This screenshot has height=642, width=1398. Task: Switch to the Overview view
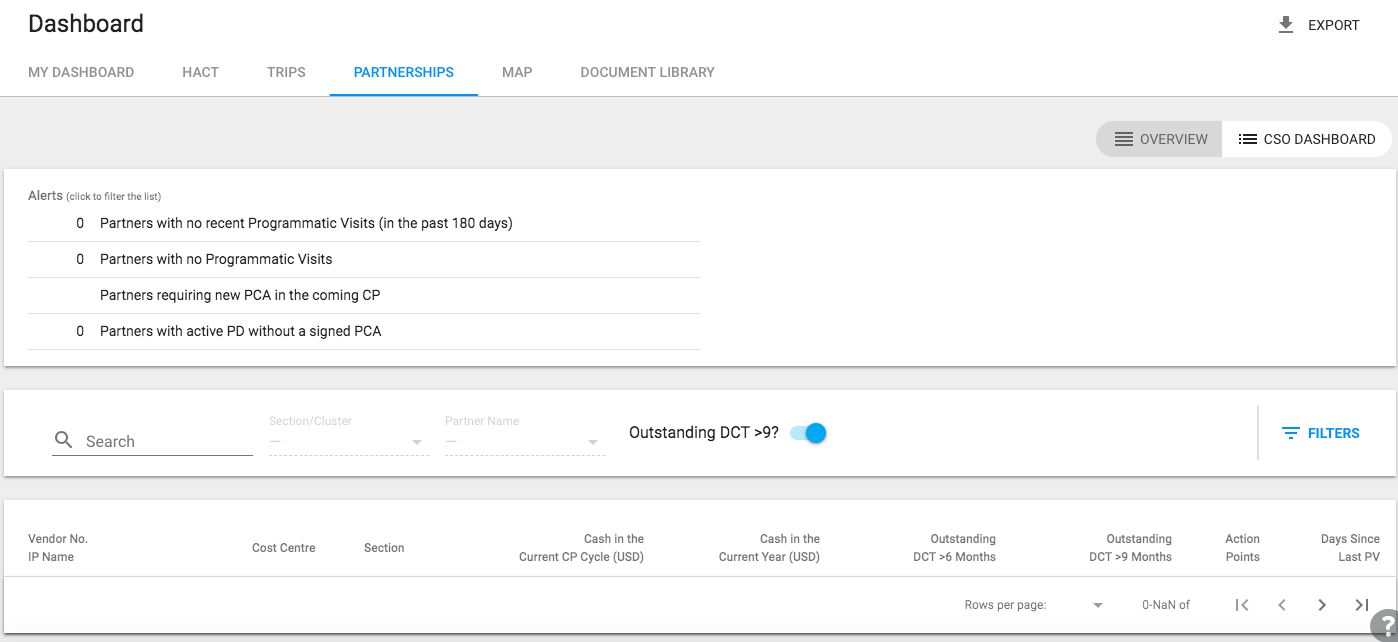pyautogui.click(x=1160, y=139)
